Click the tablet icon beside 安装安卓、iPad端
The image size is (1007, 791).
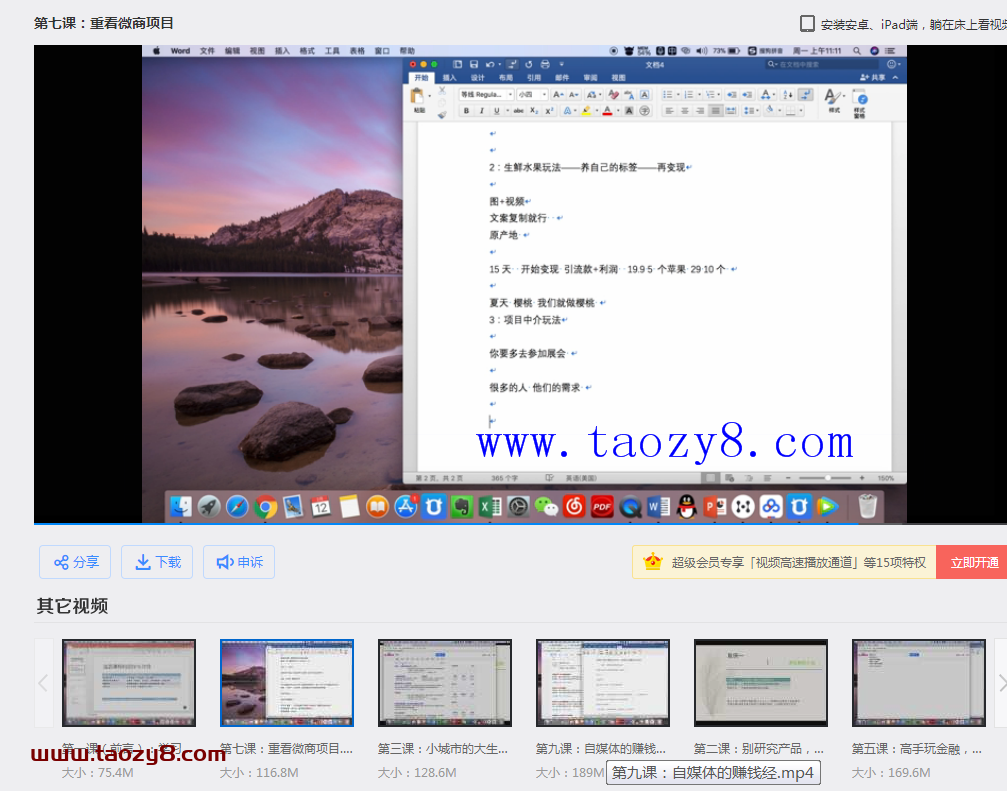(x=807, y=24)
